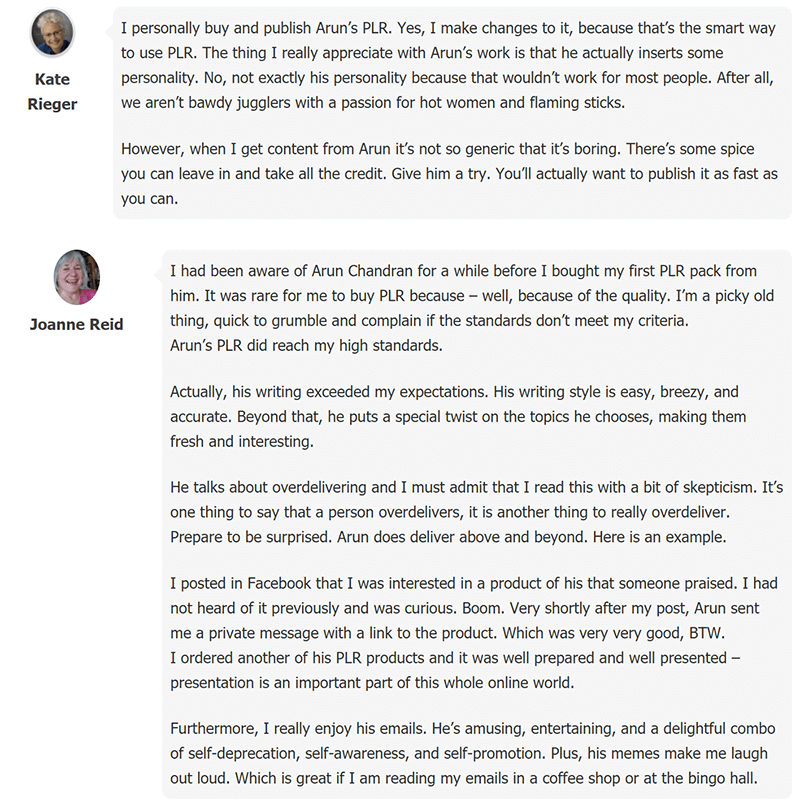Click Joanne Reid's profile photo
This screenshot has width=800, height=809.
pyautogui.click(x=77, y=277)
